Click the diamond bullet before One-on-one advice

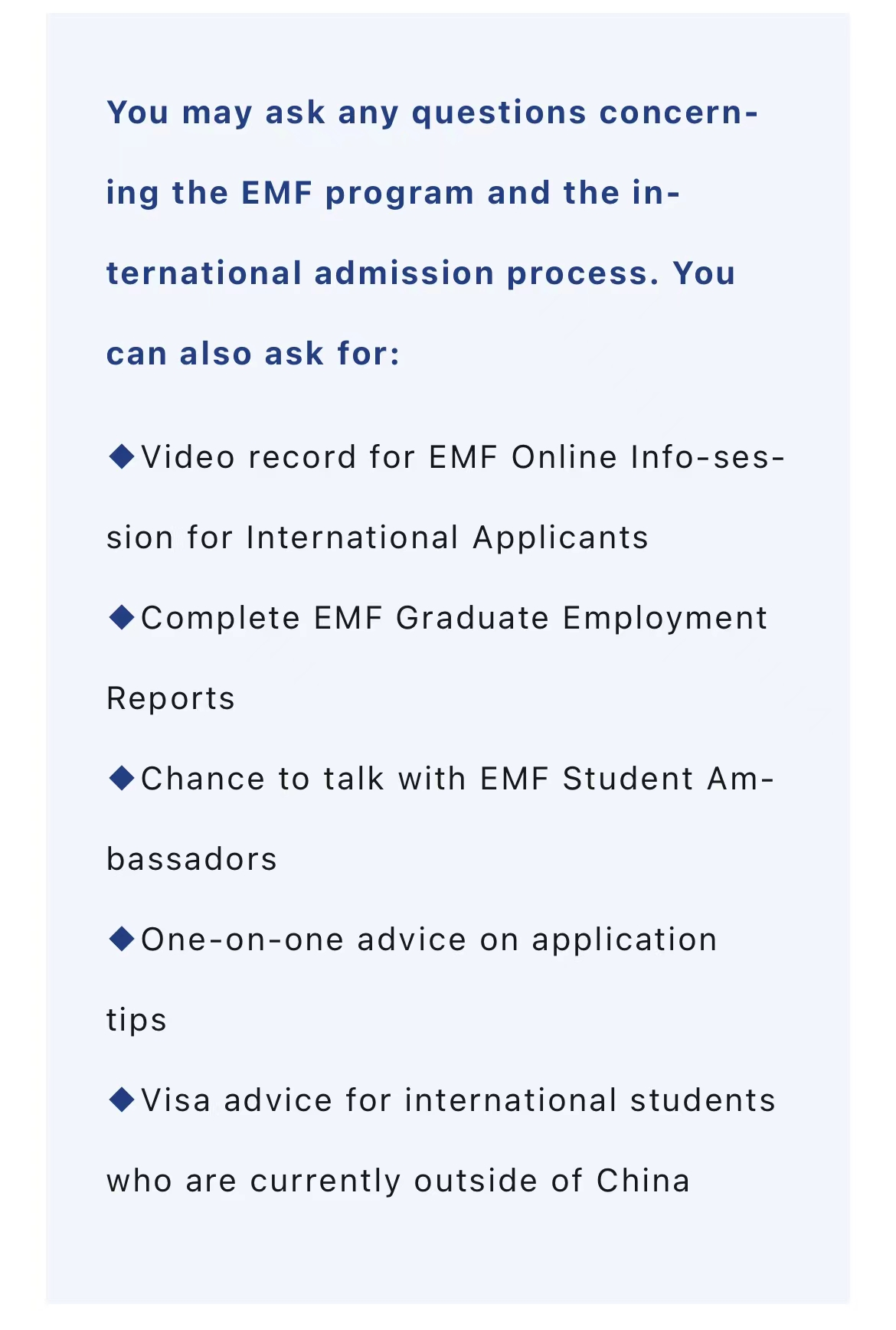coord(122,939)
